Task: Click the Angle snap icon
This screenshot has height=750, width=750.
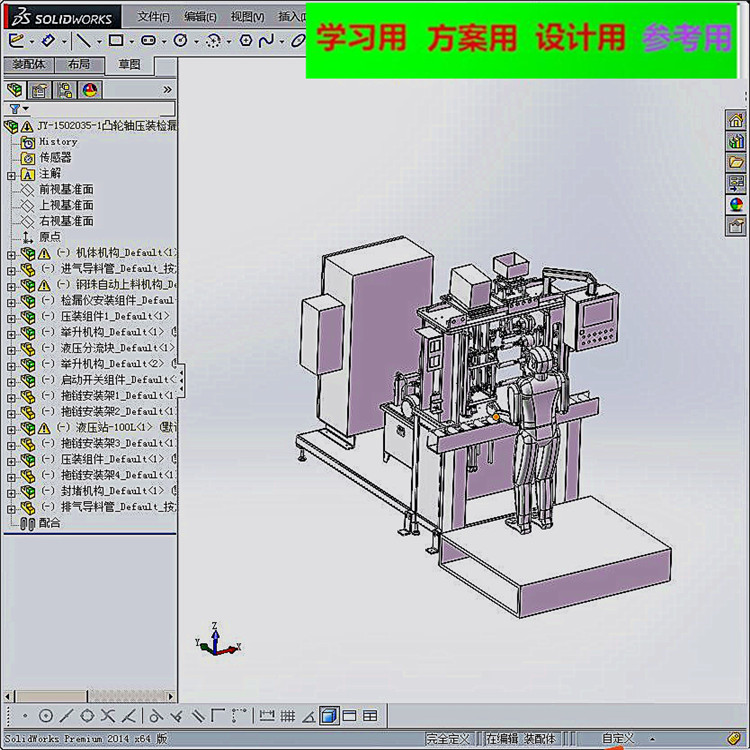Action: (x=309, y=716)
